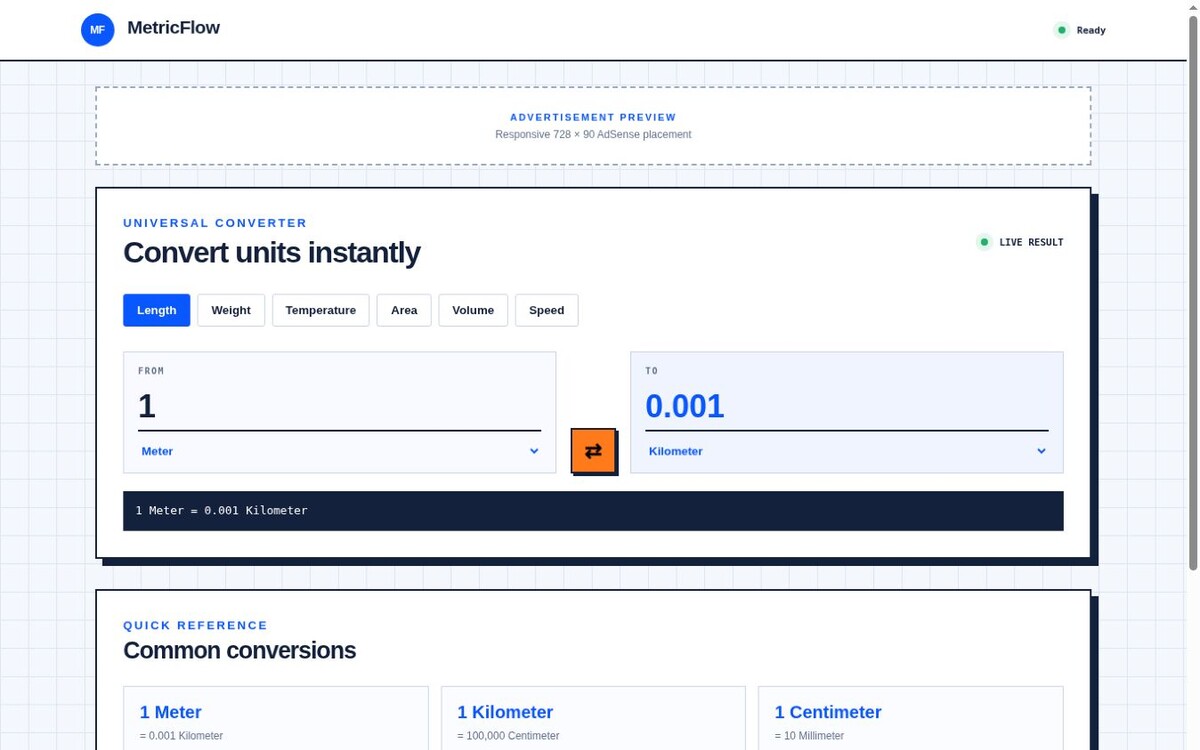
Task: Click the 1 Meter quick reference card
Action: click(276, 718)
